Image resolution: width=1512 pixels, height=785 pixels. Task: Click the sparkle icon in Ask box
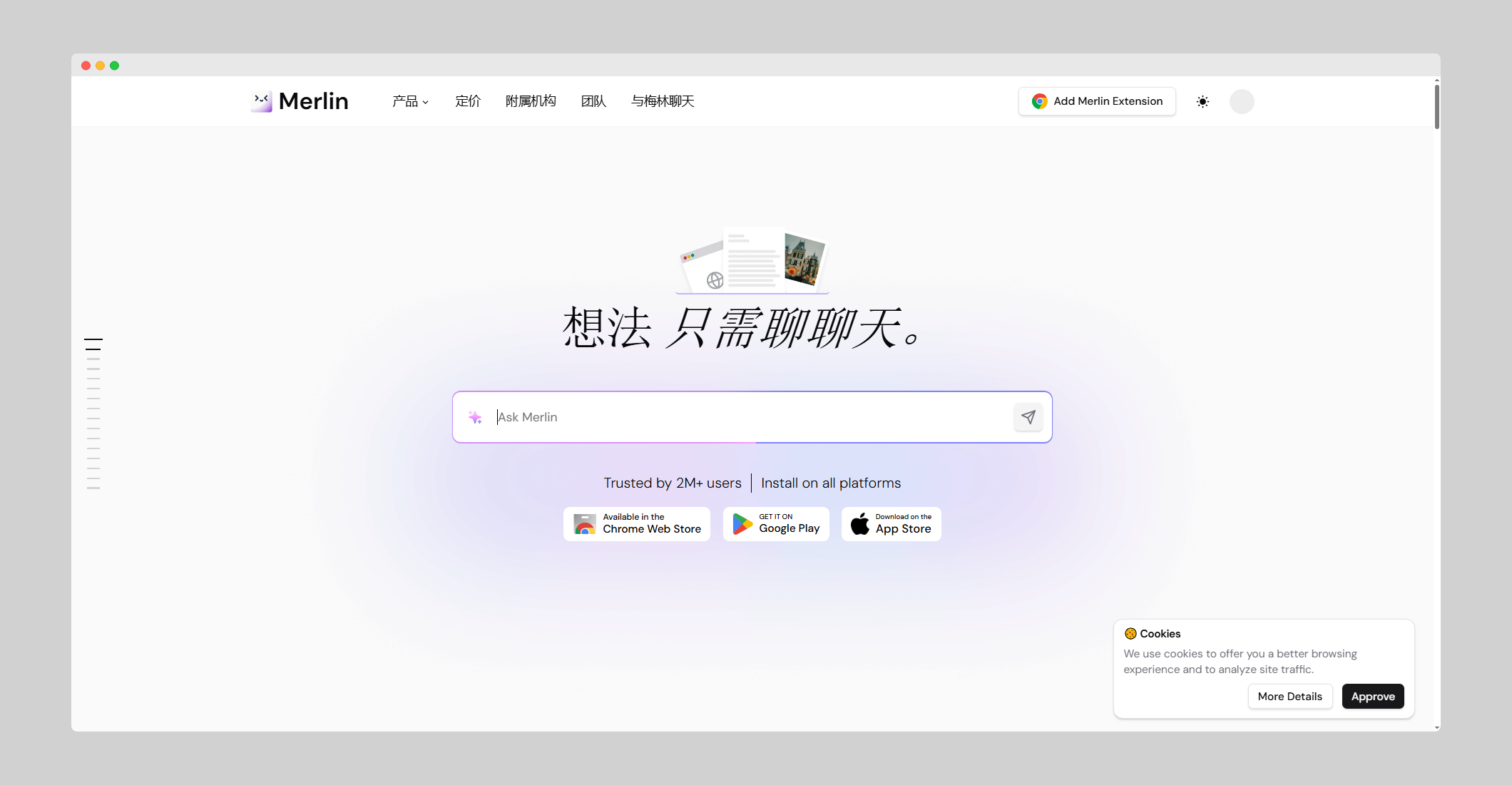475,417
